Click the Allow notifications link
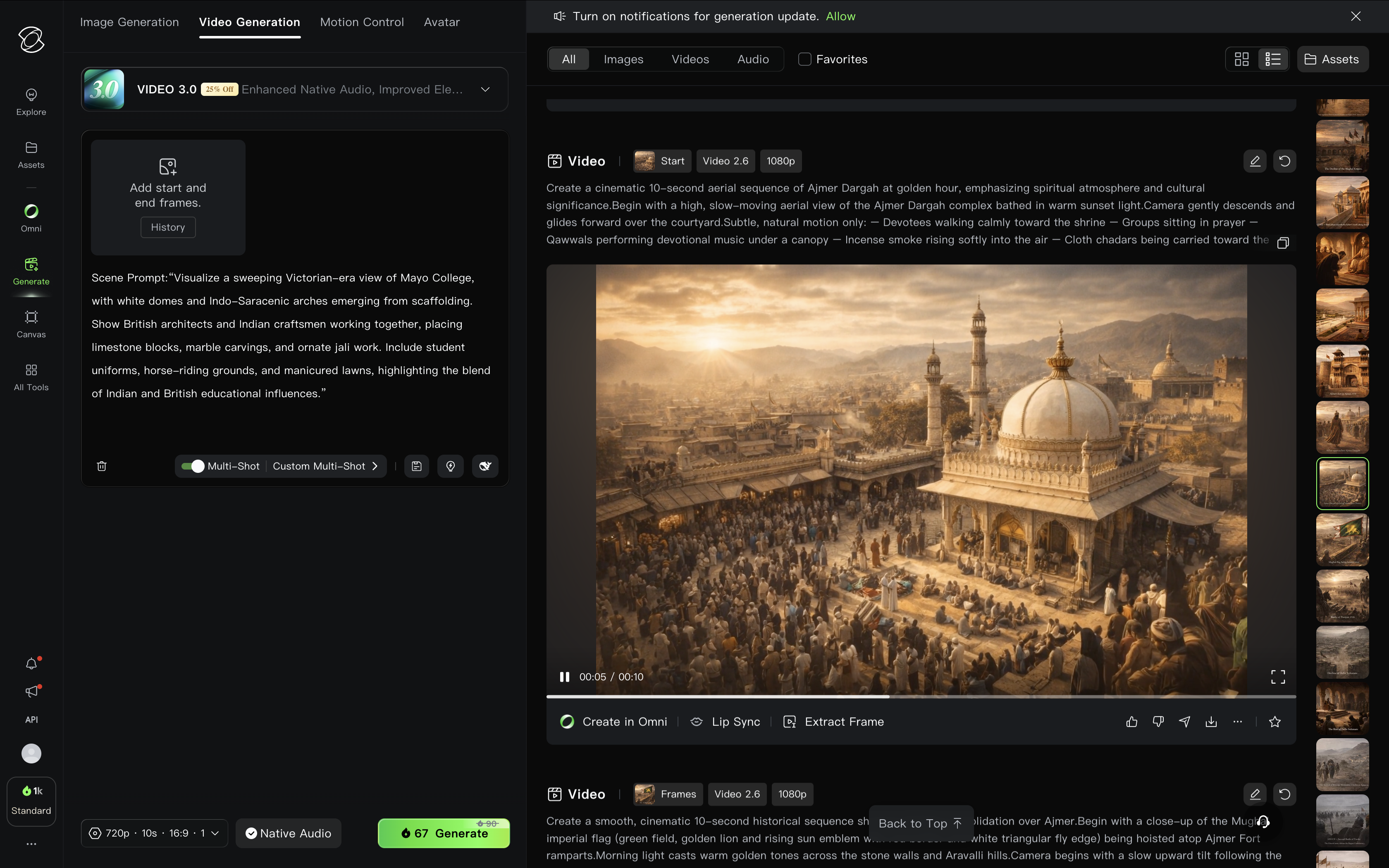This screenshot has height=868, width=1389. tap(840, 16)
